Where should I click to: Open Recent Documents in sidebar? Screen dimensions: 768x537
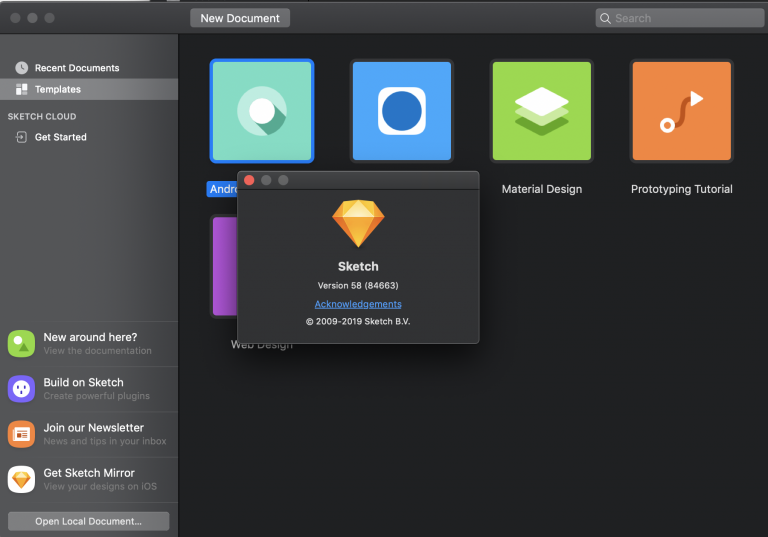(89, 68)
